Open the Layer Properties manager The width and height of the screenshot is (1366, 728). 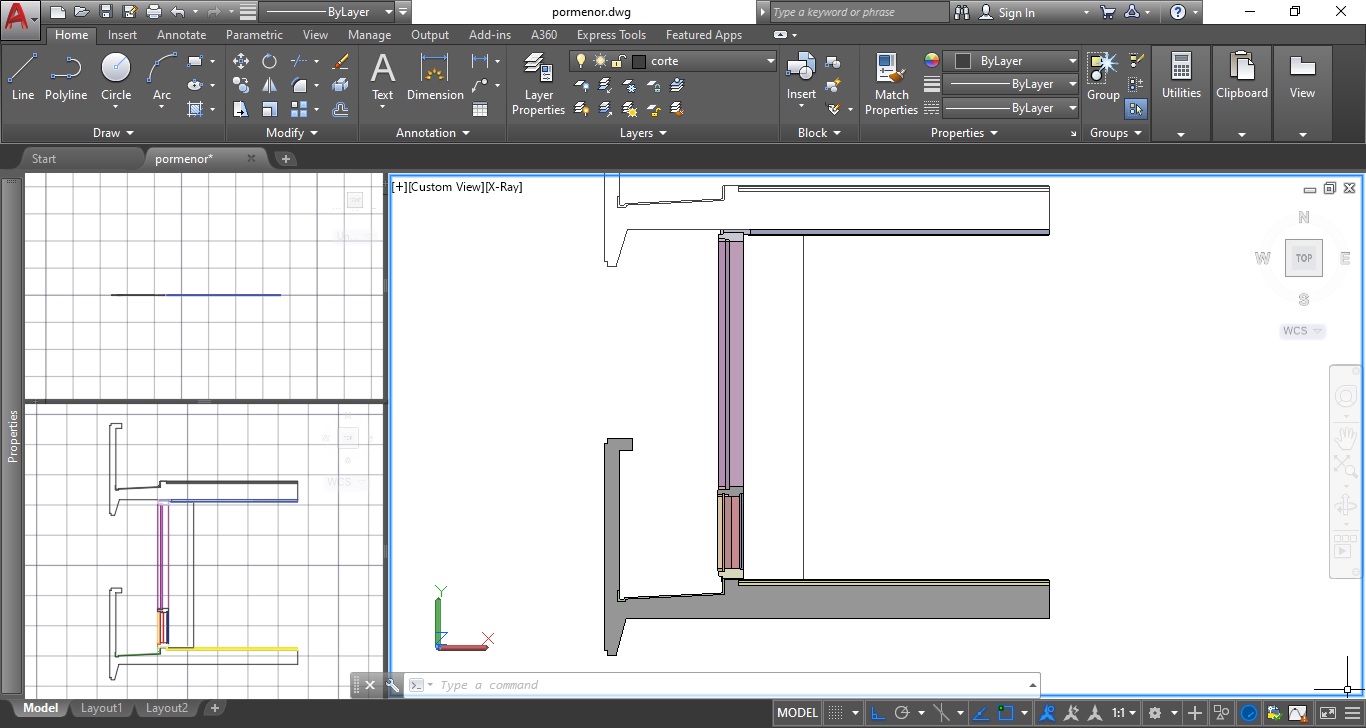pyautogui.click(x=538, y=85)
